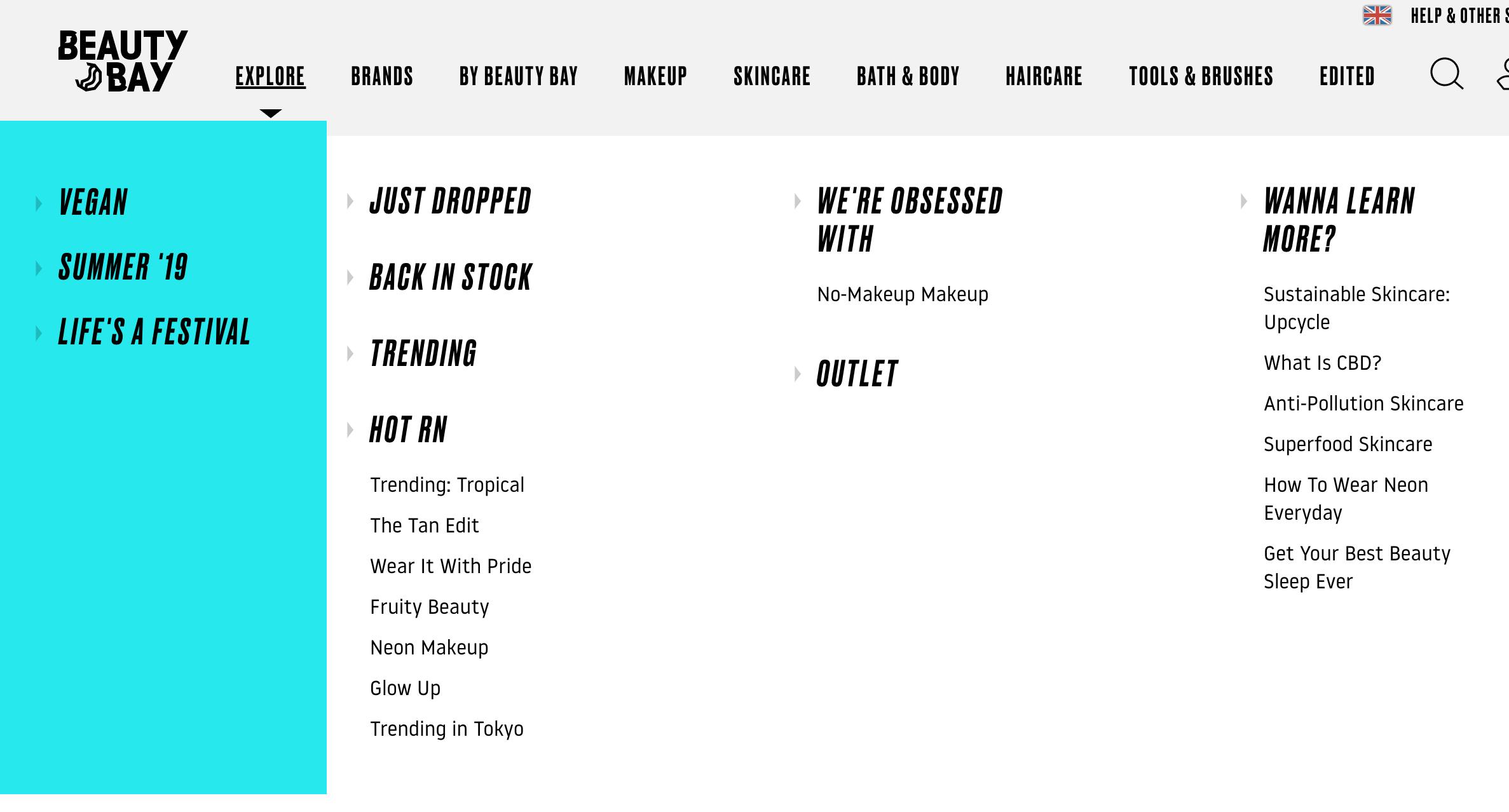This screenshot has width=1509, height=812.
Task: Click arrow next to Just Dropped
Action: [350, 201]
